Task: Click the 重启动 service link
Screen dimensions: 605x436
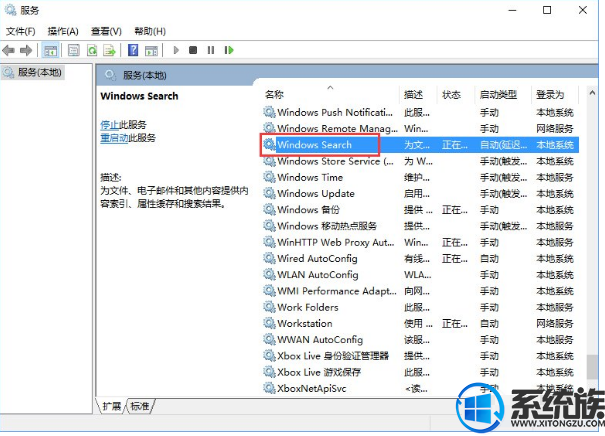Action: click(114, 138)
